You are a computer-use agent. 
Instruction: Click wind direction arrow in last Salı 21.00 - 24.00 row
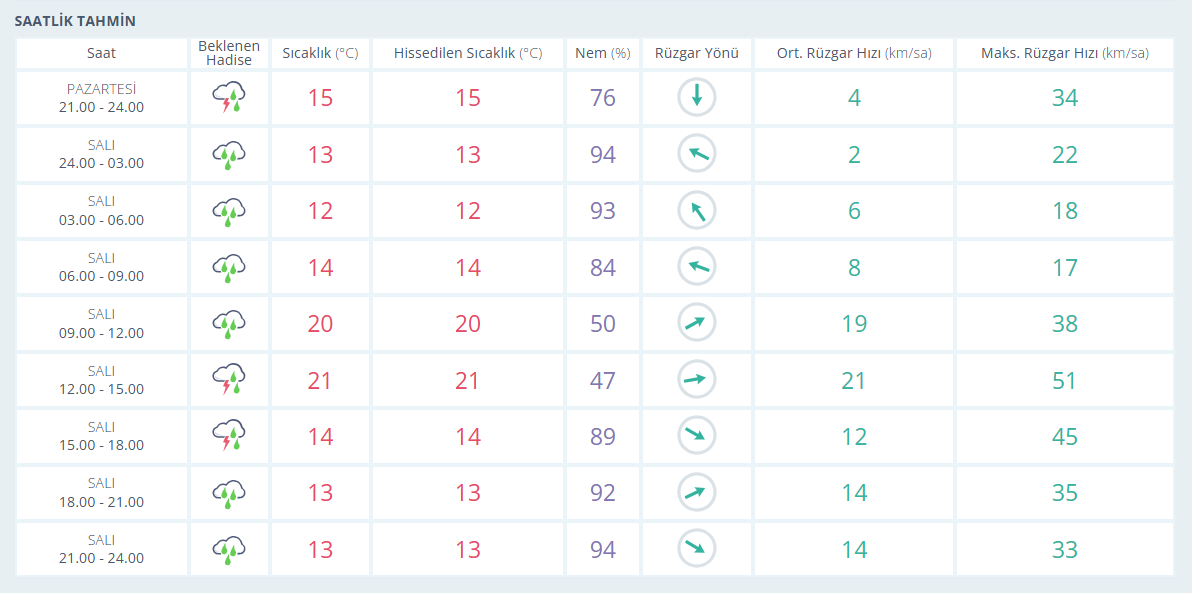(697, 549)
